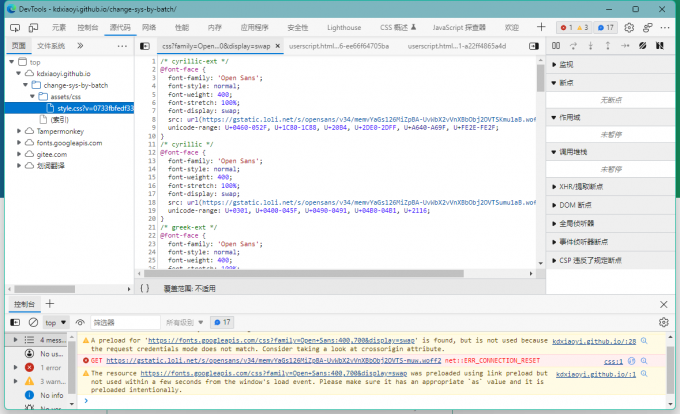
Task: Open the 性能 (Performance) tab
Action: pyautogui.click(x=182, y=28)
